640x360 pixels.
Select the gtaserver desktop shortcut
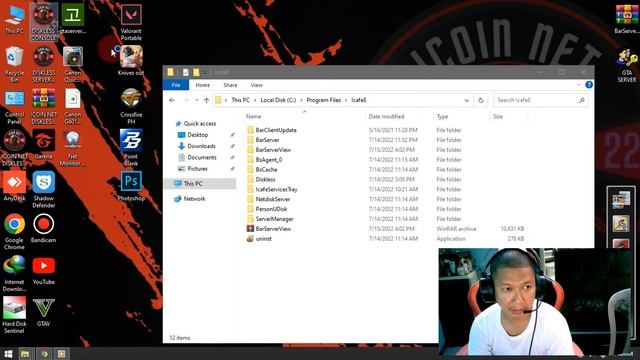tap(73, 20)
